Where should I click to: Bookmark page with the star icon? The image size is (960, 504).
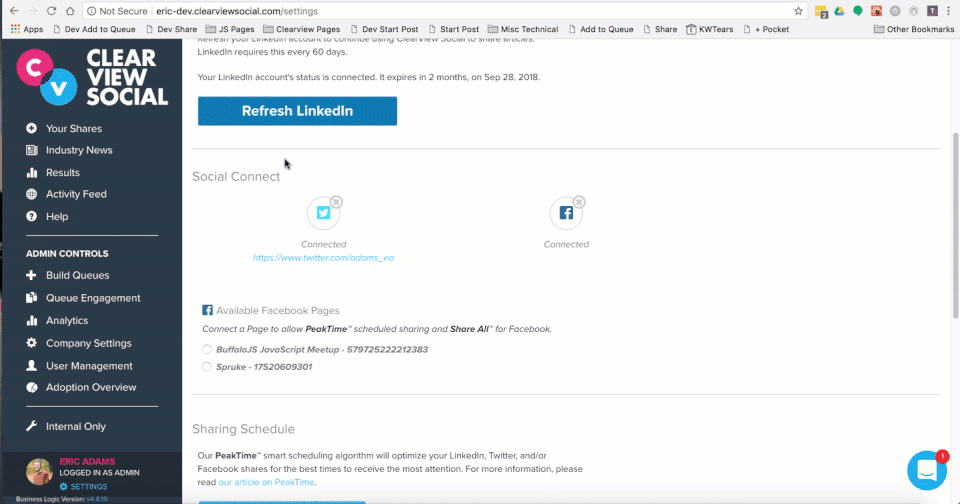coord(798,11)
